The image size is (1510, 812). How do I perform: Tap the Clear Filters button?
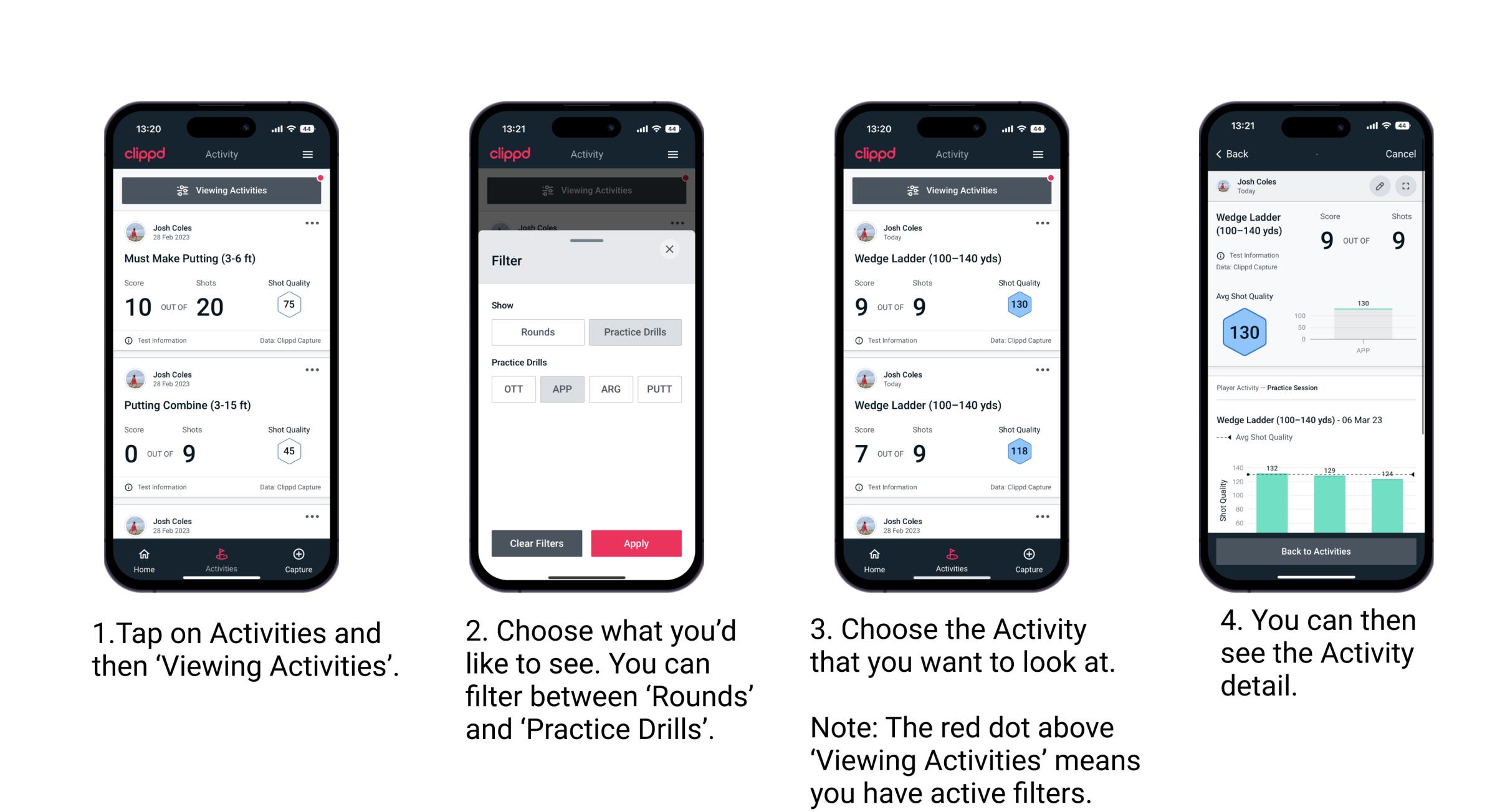(x=537, y=542)
